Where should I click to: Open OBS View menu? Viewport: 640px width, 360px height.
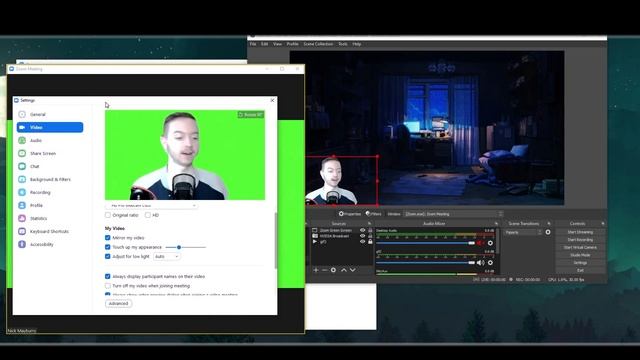coord(277,44)
